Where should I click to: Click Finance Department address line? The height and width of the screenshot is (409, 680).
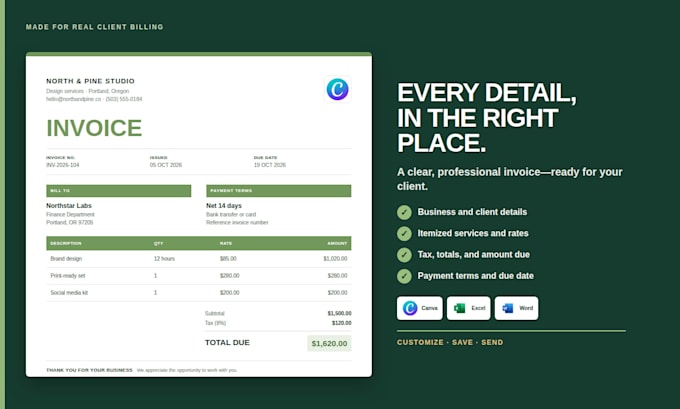coord(70,215)
